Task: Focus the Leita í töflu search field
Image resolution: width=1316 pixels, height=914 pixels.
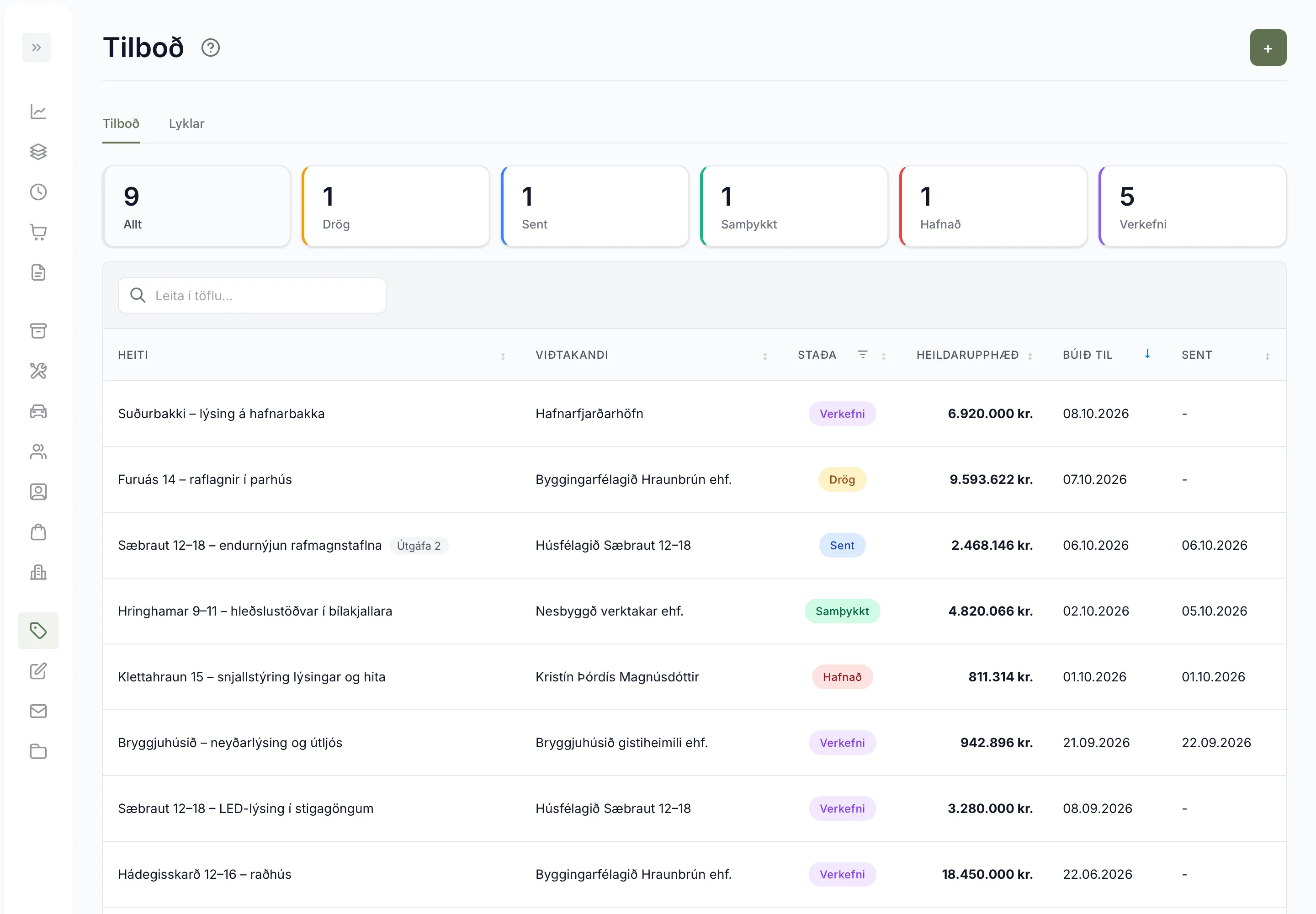Action: (x=252, y=296)
